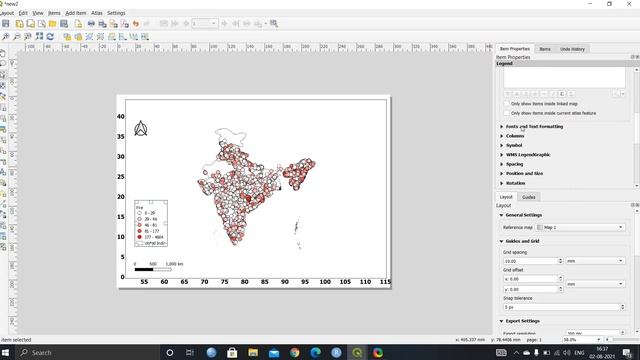Select the legend item on the map canvas
640x360 pixels.
[x=151, y=223]
